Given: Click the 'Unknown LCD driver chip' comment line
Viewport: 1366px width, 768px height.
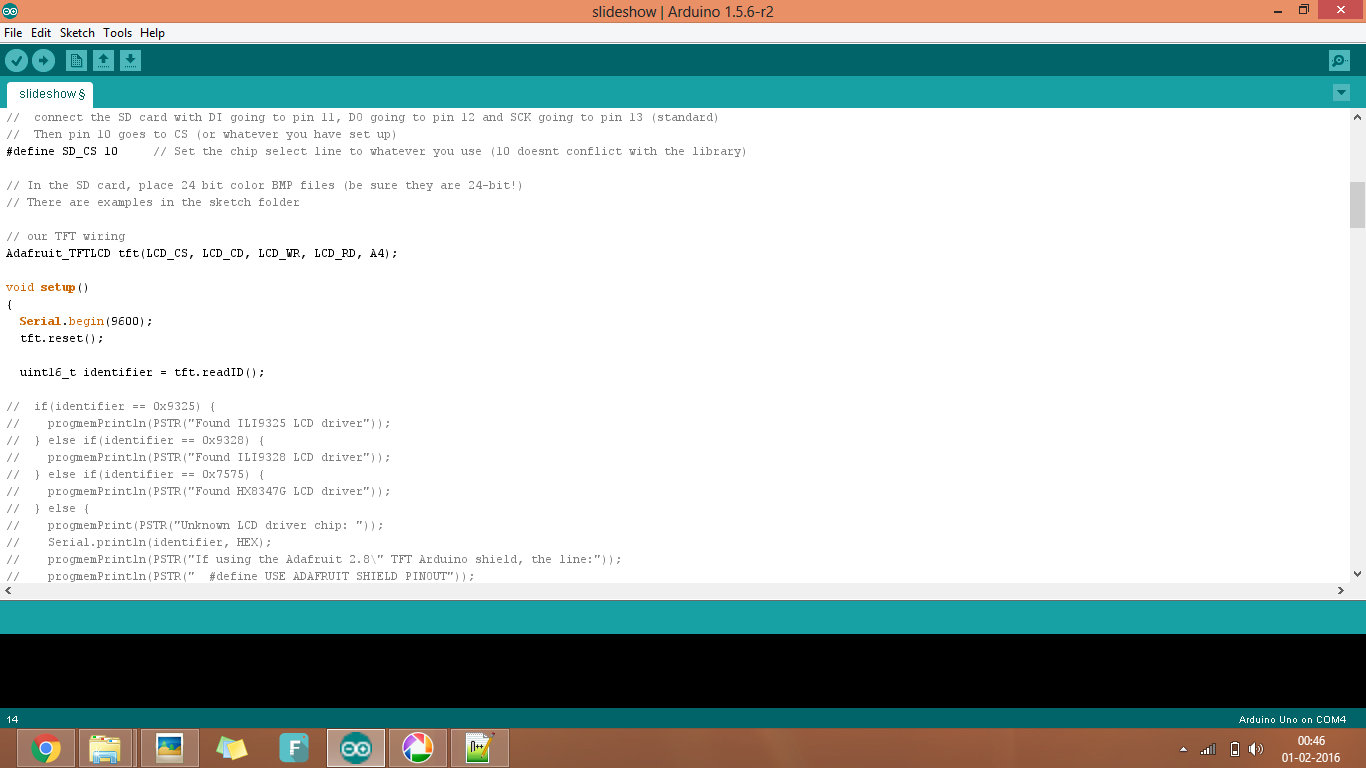Looking at the screenshot, I should (x=195, y=525).
